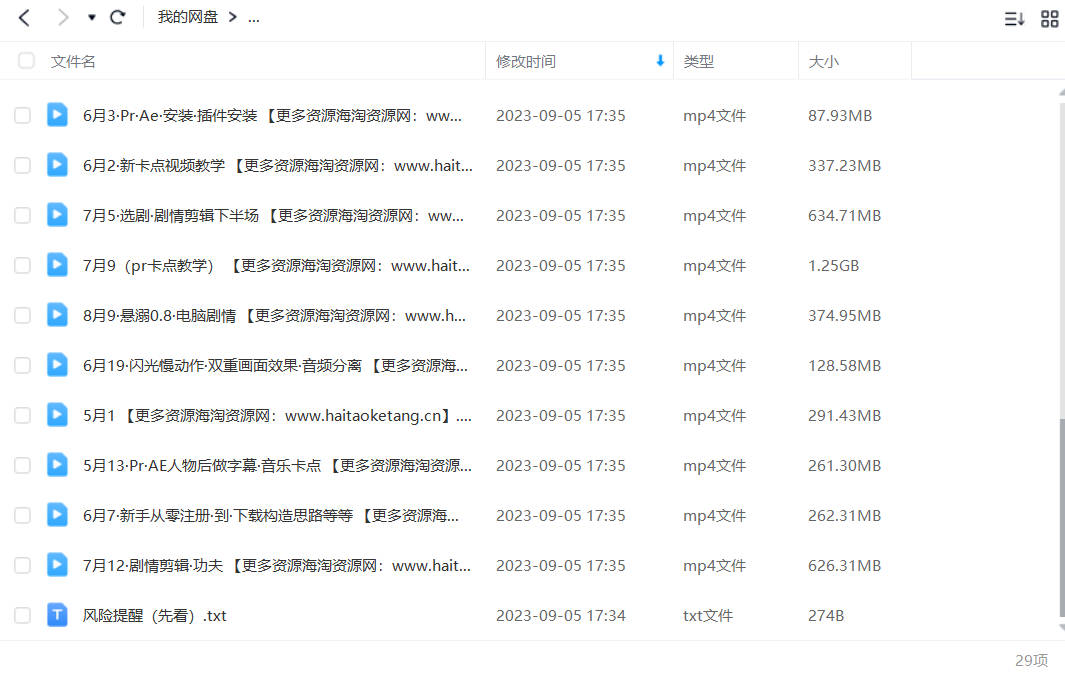The height and width of the screenshot is (681, 1065).
Task: Open the navigation history dropdown arrow
Action: tap(92, 18)
